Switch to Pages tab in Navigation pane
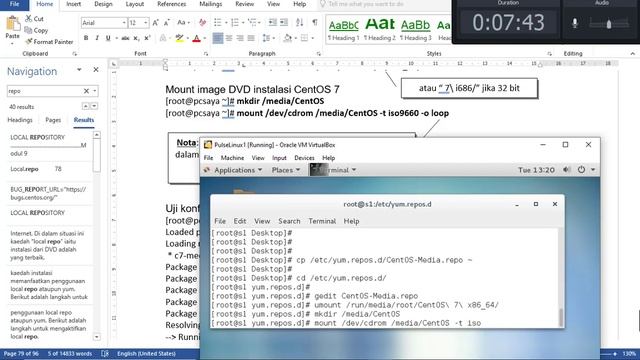This screenshot has height=360, width=640. point(53,120)
